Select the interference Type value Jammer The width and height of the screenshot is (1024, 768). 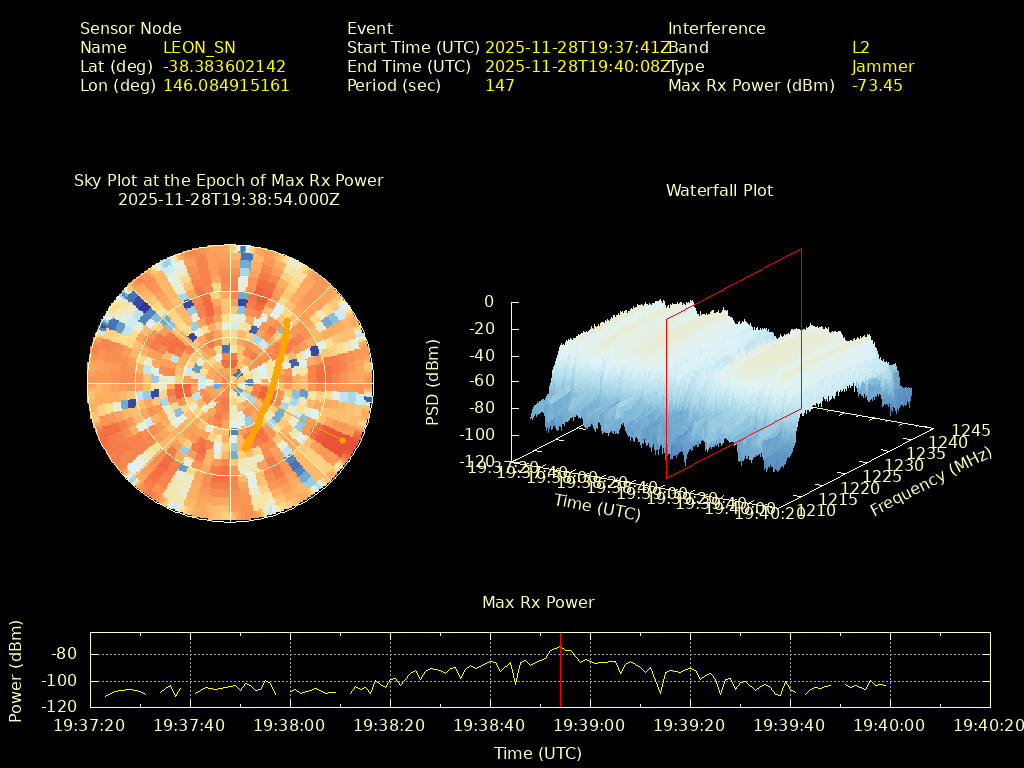coord(882,67)
